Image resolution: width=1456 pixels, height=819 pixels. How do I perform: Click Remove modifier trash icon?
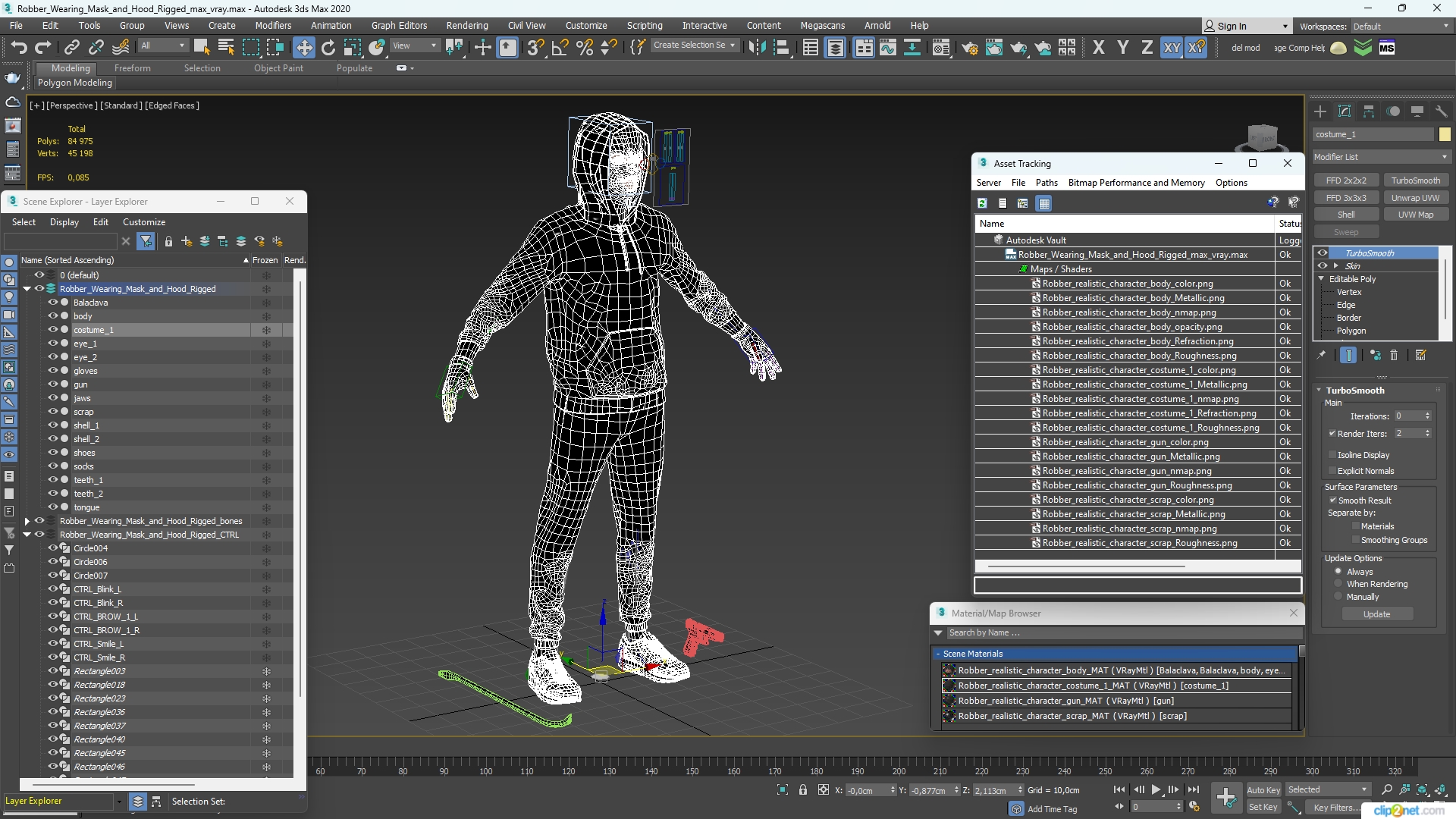coord(1394,355)
